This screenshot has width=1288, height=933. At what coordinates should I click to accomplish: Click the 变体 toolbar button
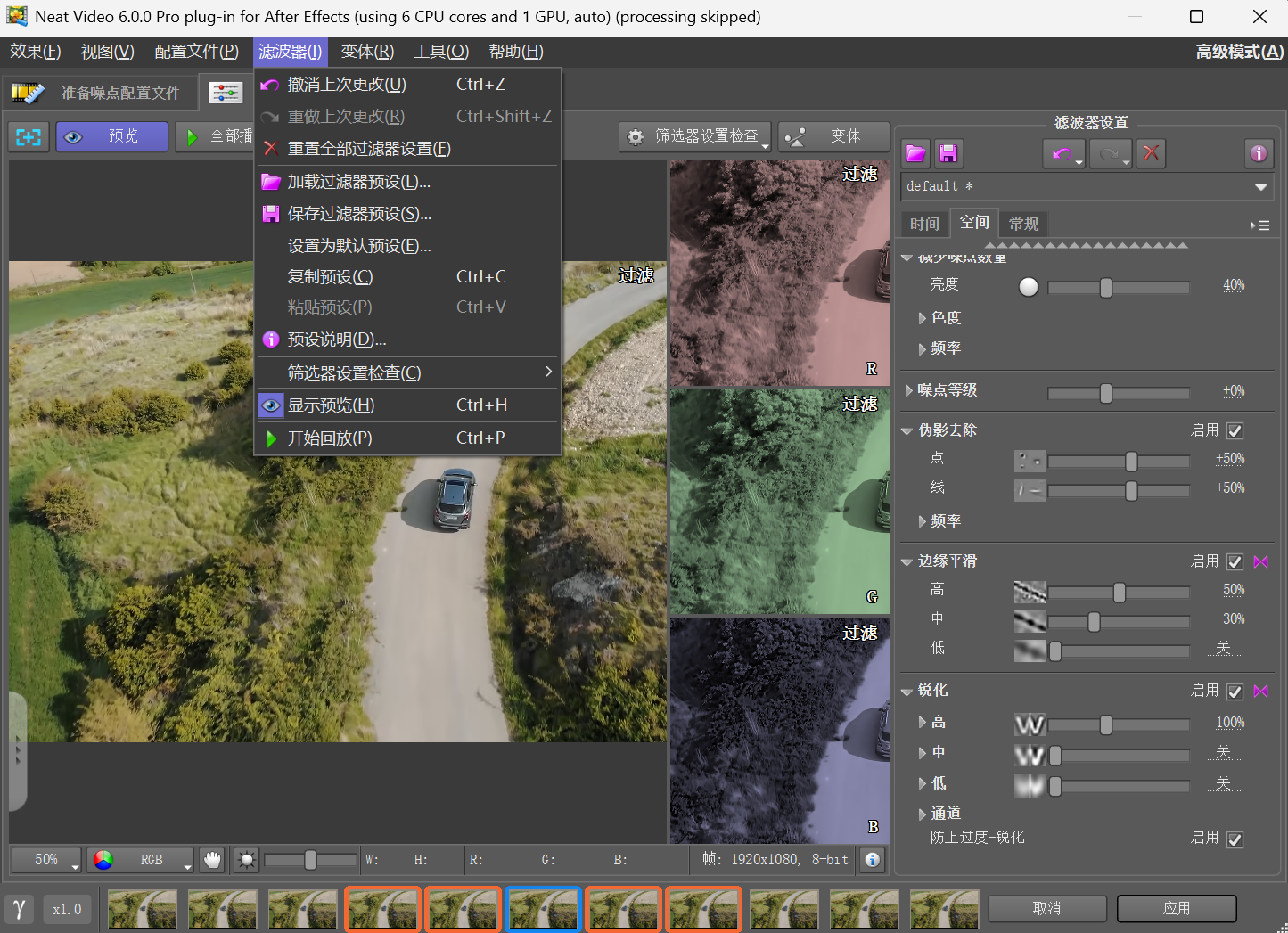coord(833,136)
